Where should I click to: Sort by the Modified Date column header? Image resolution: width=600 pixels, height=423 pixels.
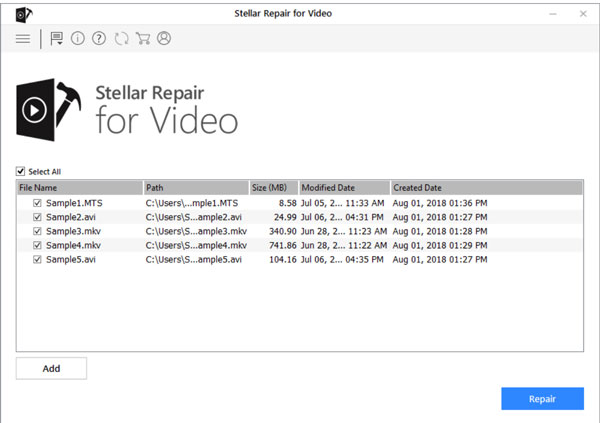(343, 187)
